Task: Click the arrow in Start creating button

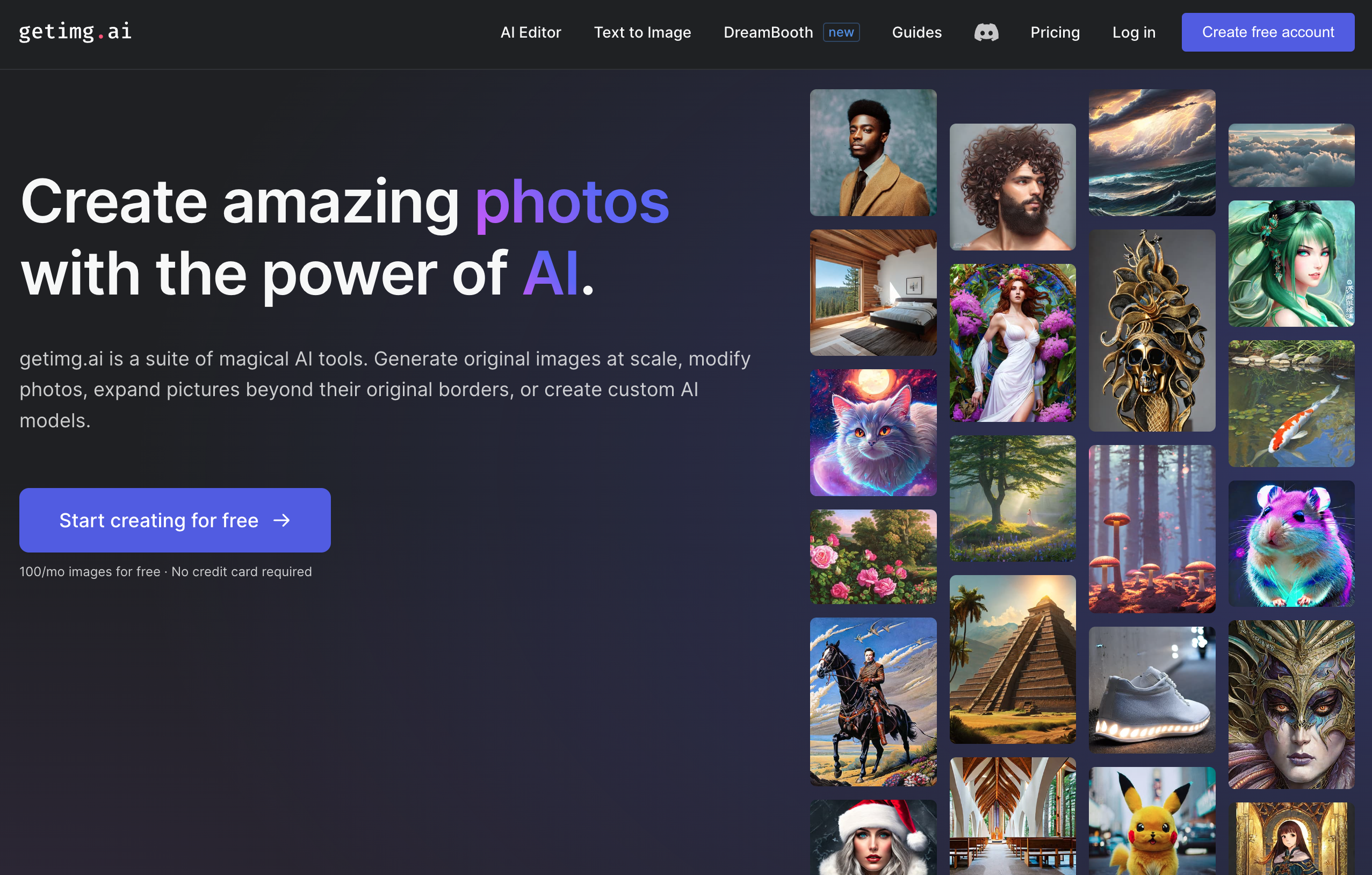Action: (x=282, y=520)
